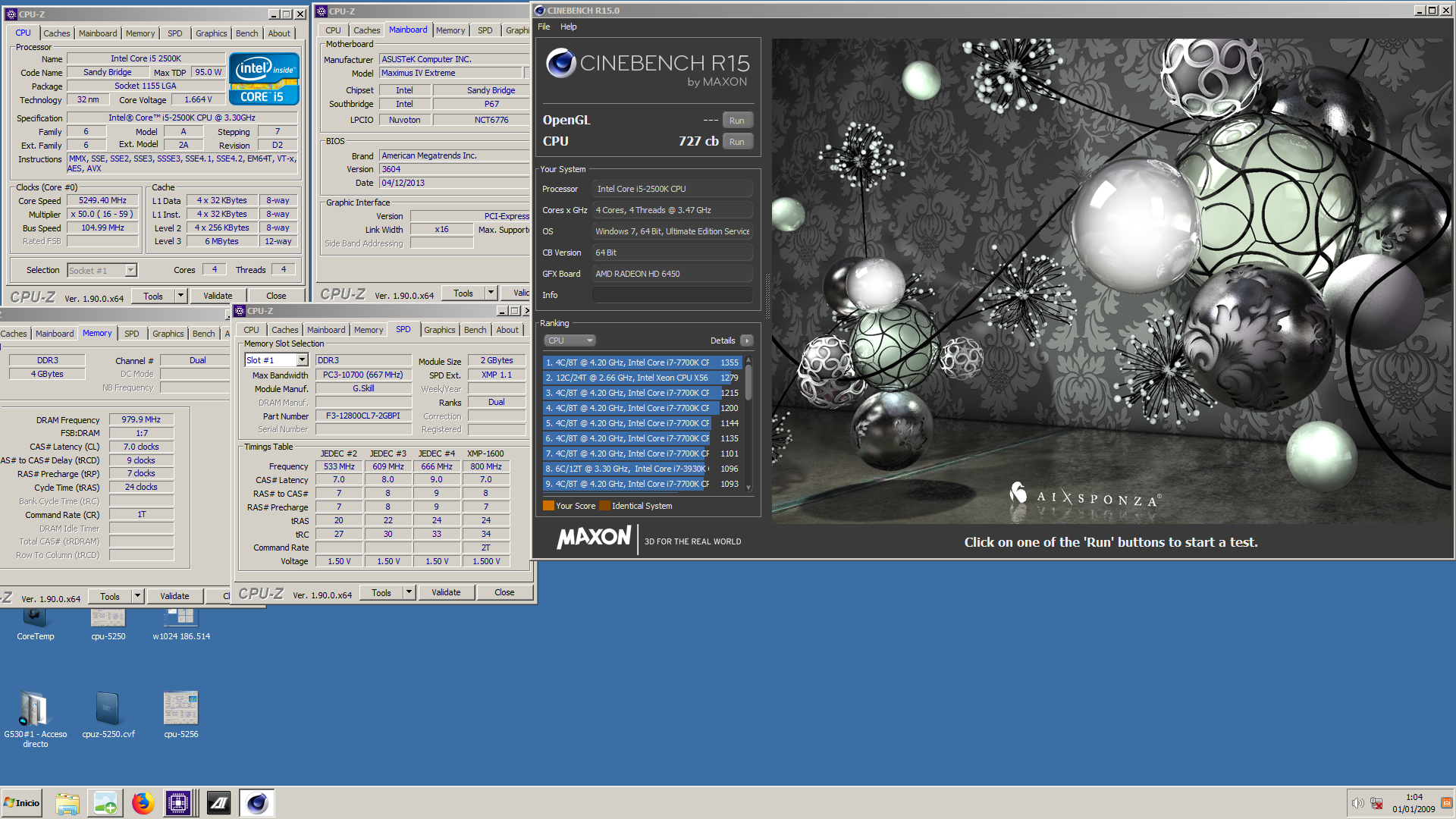Select ranking row 8 Core i7-3930K 1096
This screenshot has width=1456, height=819.
pos(641,469)
